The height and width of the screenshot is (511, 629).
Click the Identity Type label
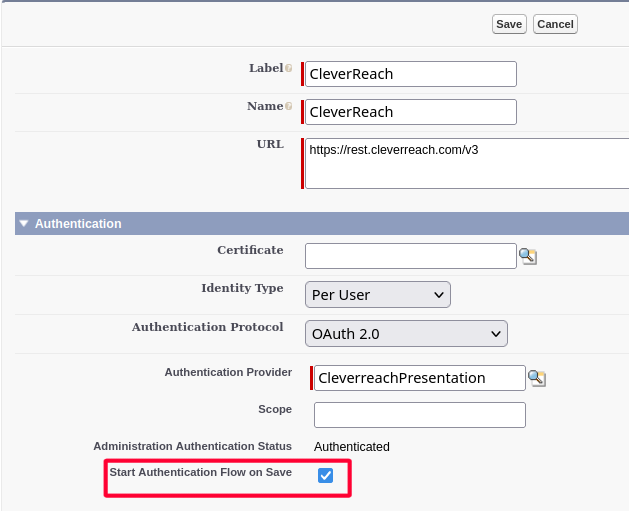tap(242, 288)
